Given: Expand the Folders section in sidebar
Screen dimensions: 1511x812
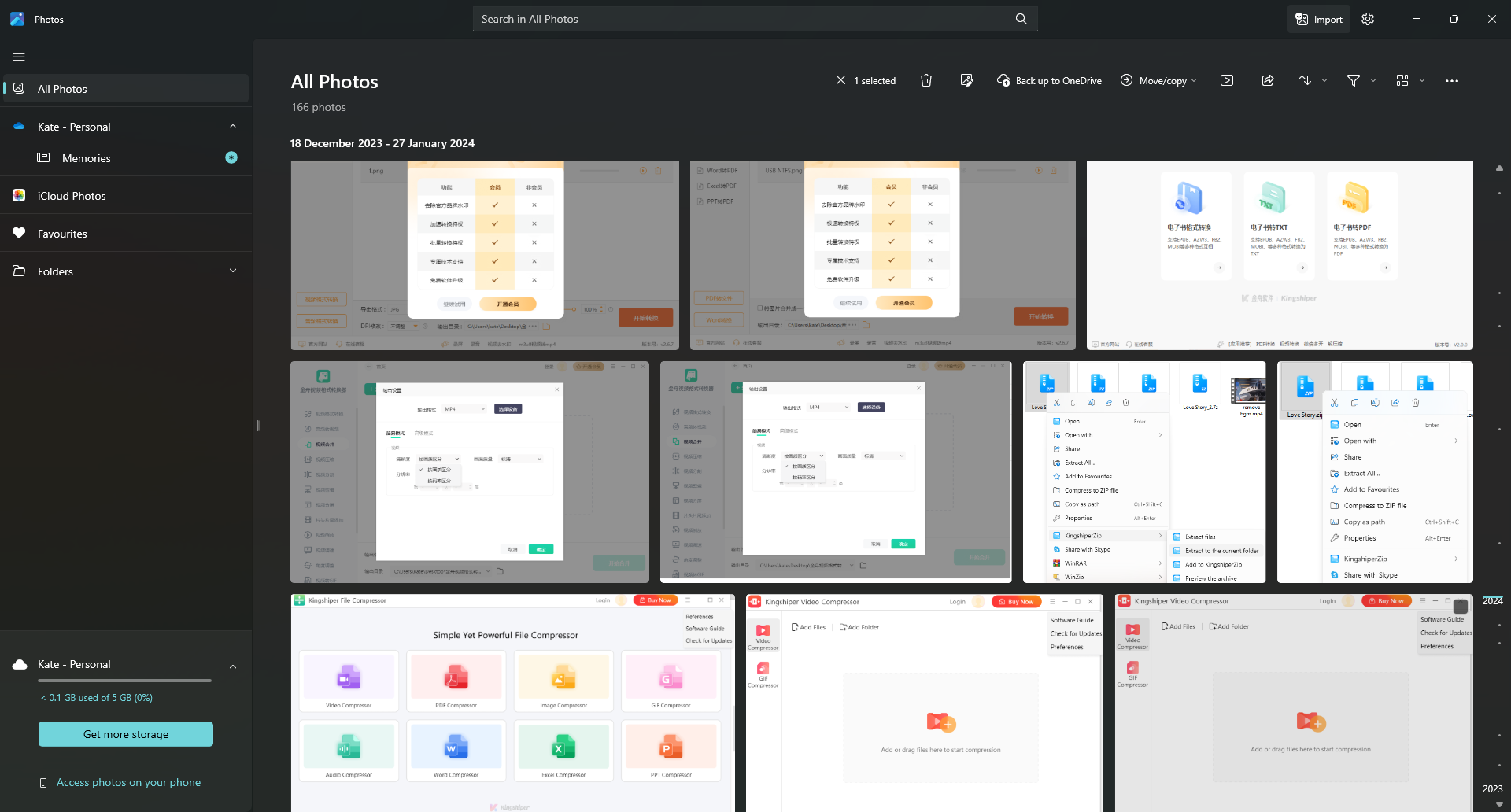Looking at the screenshot, I should (x=233, y=271).
